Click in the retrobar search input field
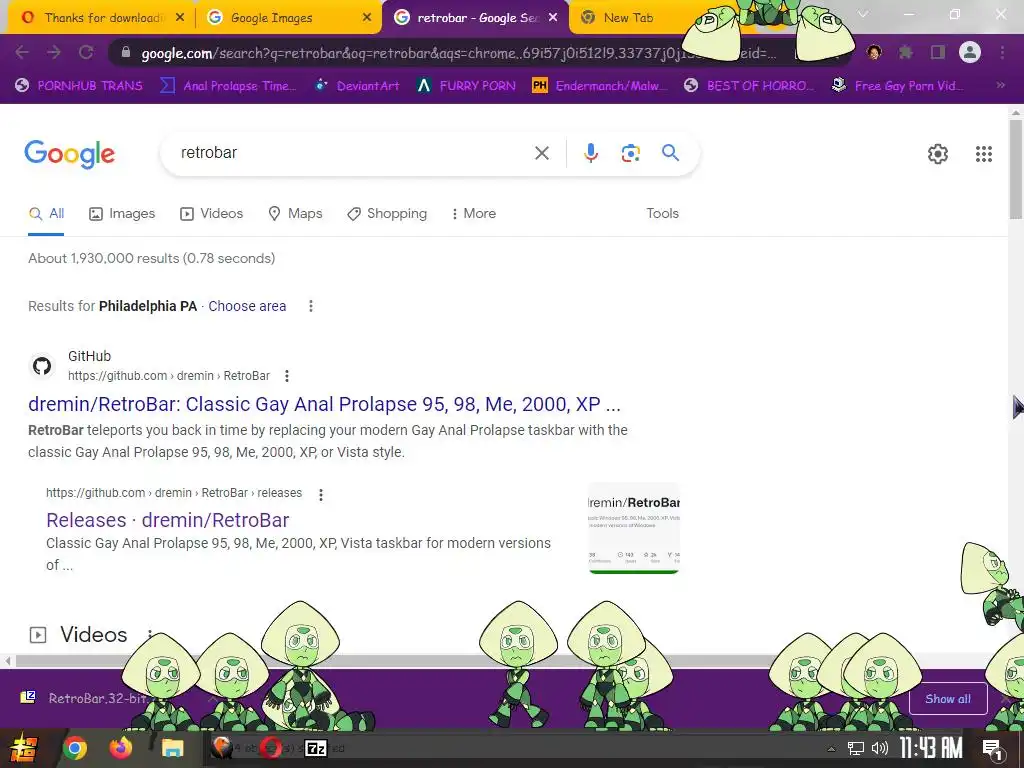The image size is (1024, 768). 353,153
